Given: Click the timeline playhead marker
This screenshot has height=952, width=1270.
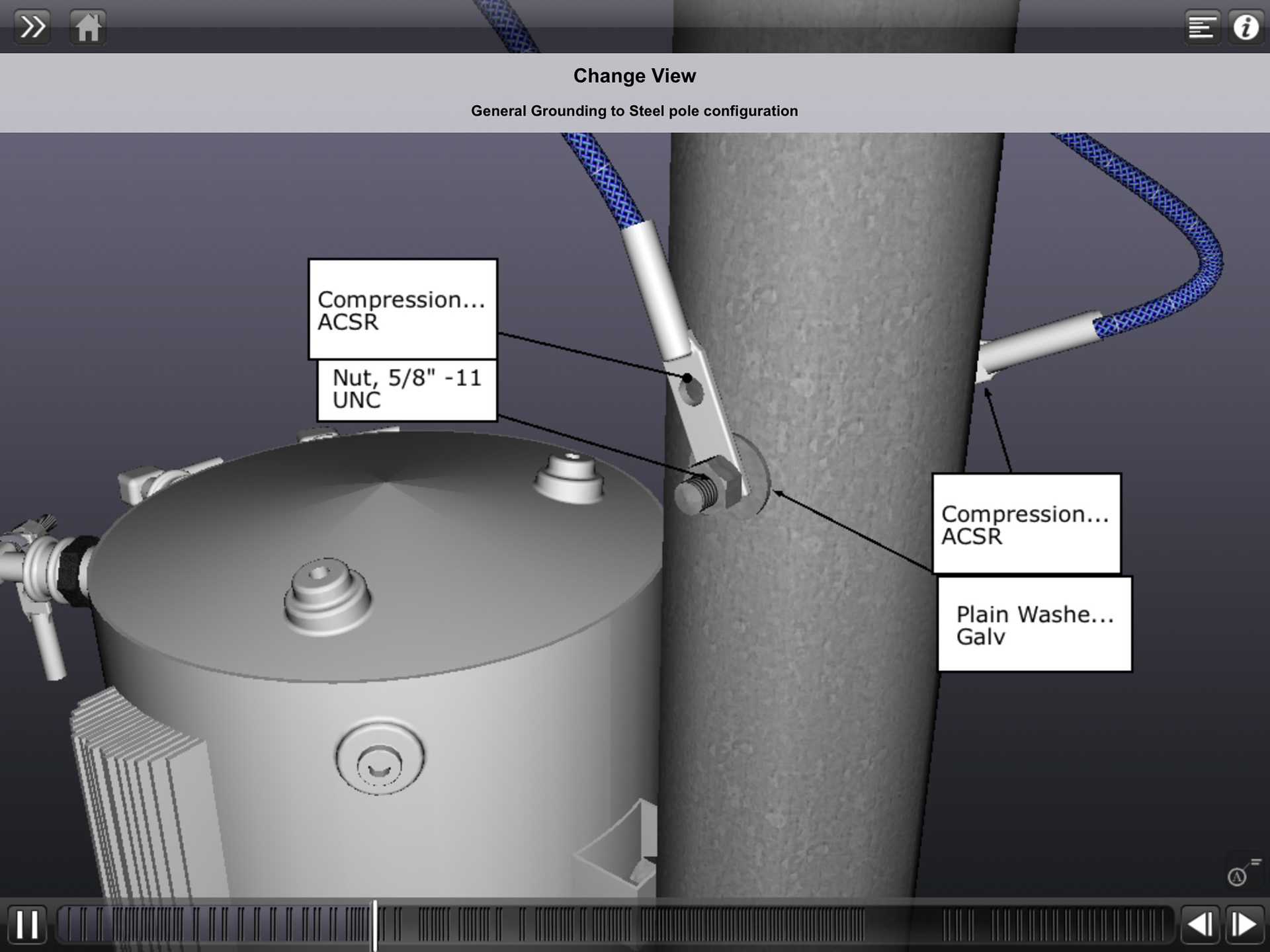Looking at the screenshot, I should (x=374, y=924).
